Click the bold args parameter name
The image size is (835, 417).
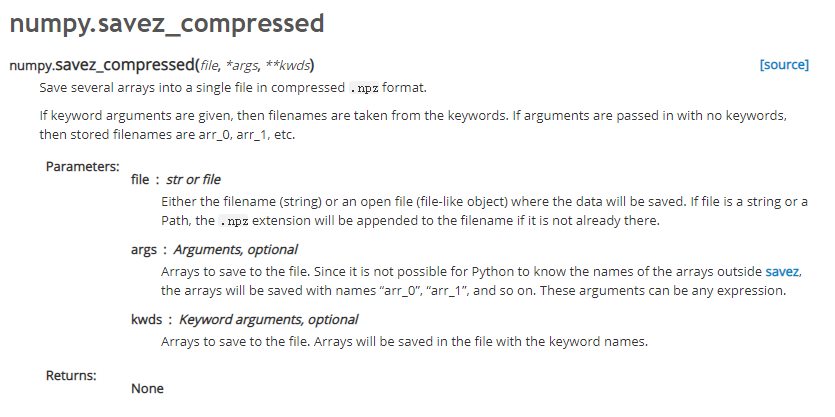pos(143,250)
